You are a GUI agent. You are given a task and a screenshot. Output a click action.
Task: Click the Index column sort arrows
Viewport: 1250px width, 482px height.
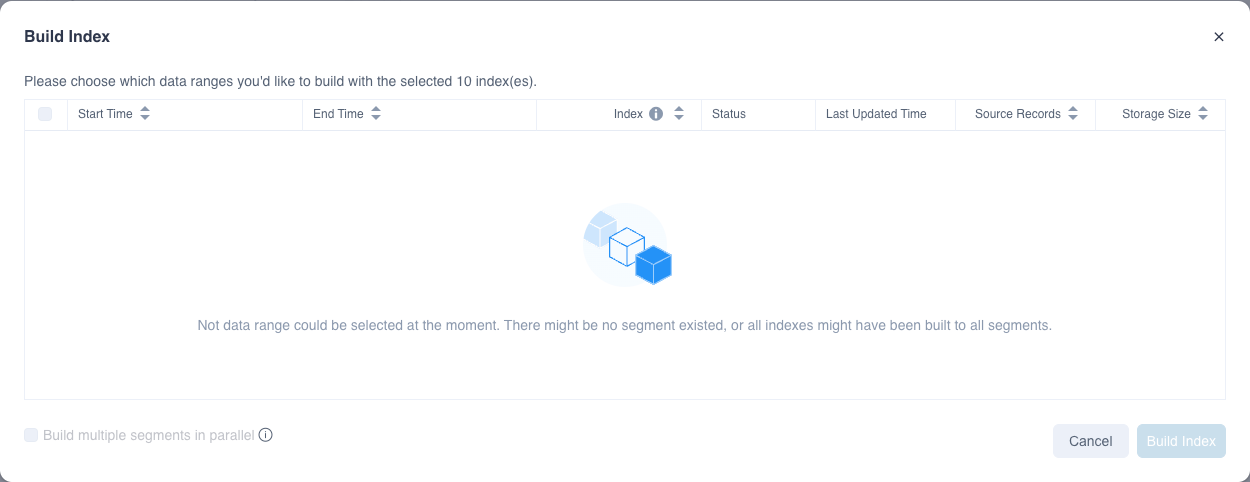(679, 114)
